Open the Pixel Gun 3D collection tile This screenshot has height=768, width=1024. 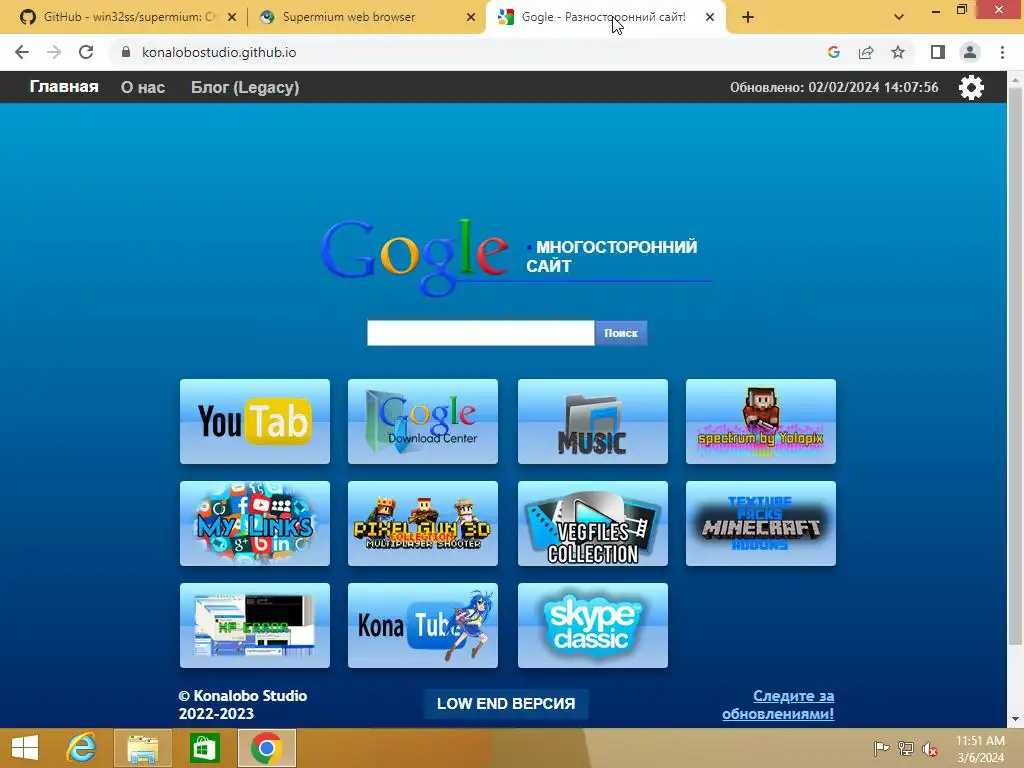pos(423,523)
